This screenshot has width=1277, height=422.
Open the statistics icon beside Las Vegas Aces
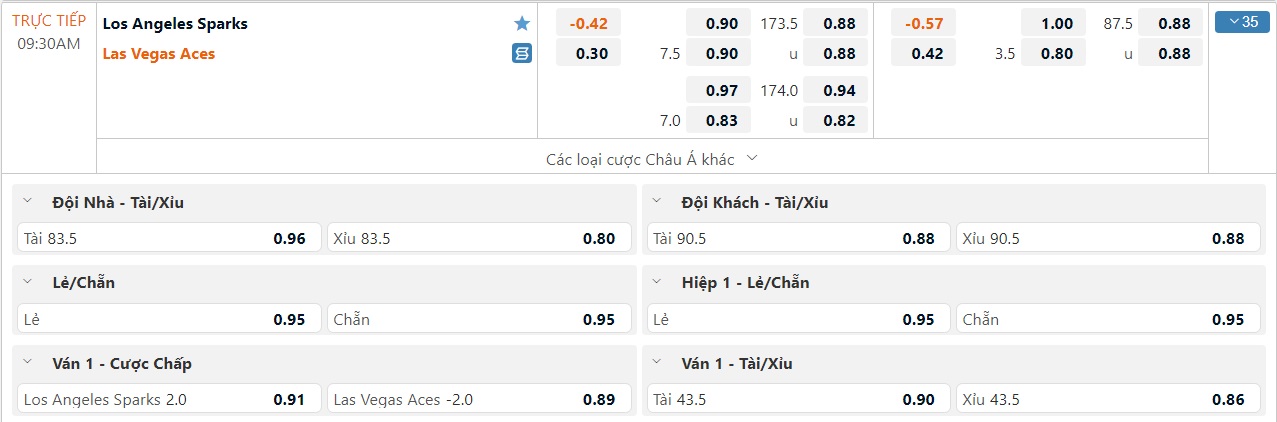click(x=522, y=54)
